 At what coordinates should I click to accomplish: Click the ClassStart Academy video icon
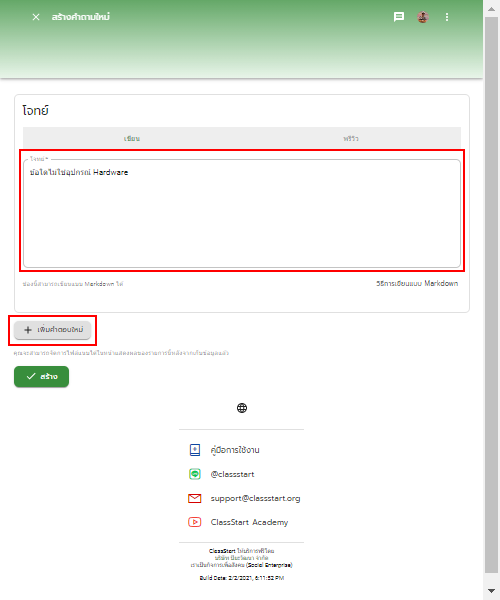195,522
